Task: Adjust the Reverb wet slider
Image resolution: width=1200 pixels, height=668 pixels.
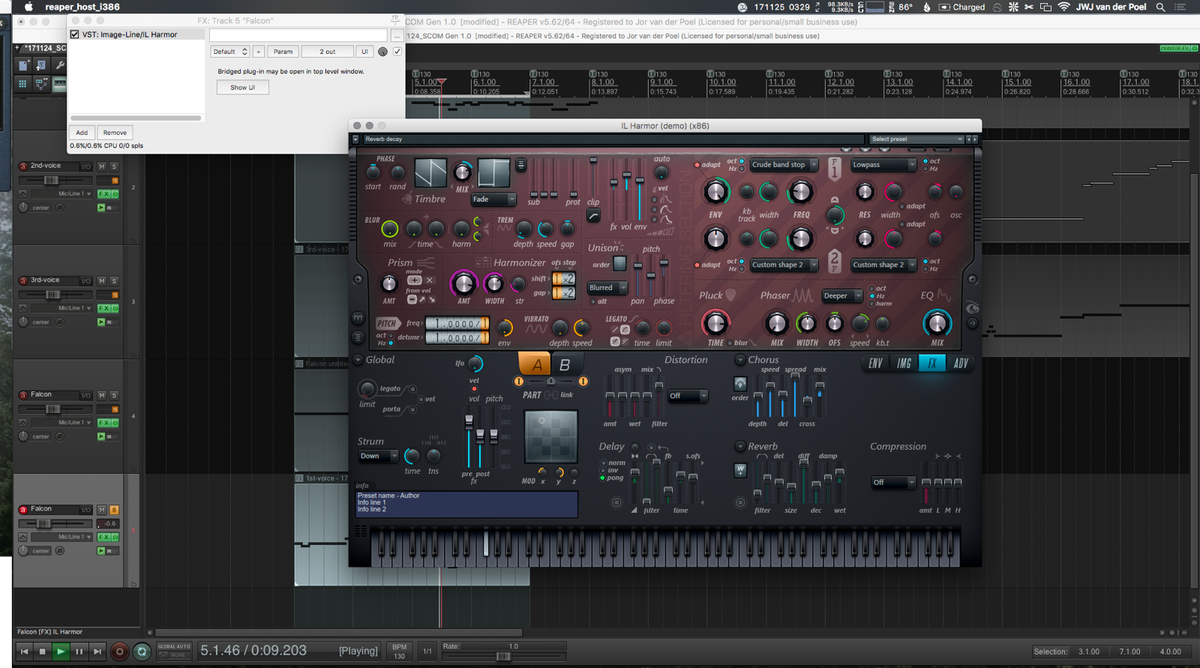Action: (840, 483)
